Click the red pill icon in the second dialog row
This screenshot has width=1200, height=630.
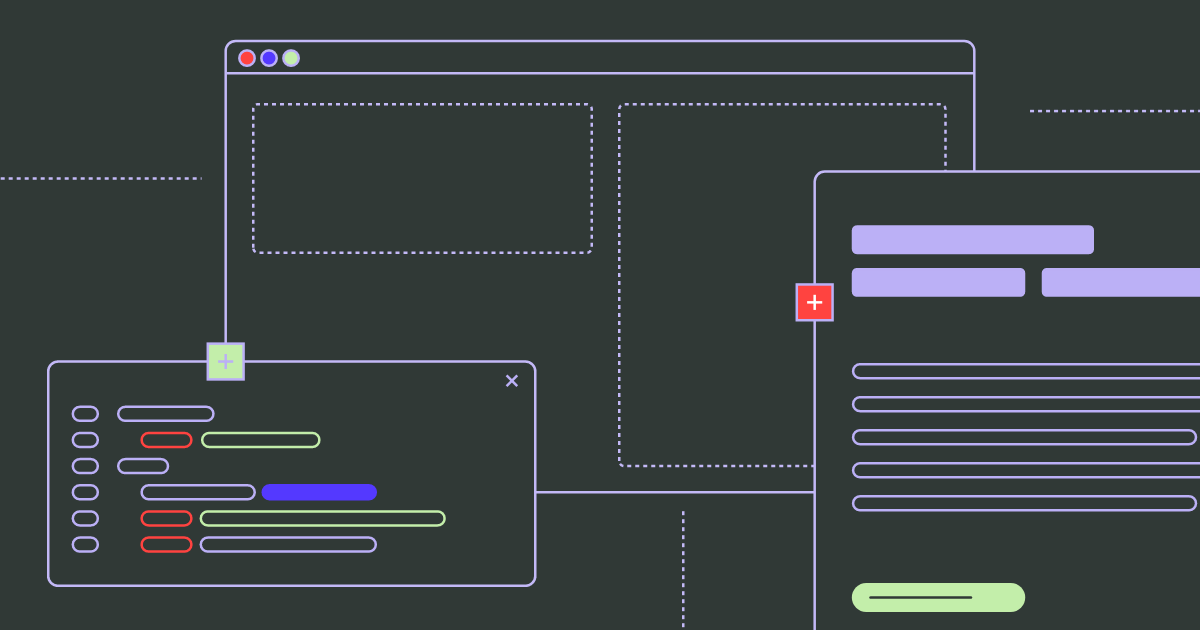pos(167,439)
